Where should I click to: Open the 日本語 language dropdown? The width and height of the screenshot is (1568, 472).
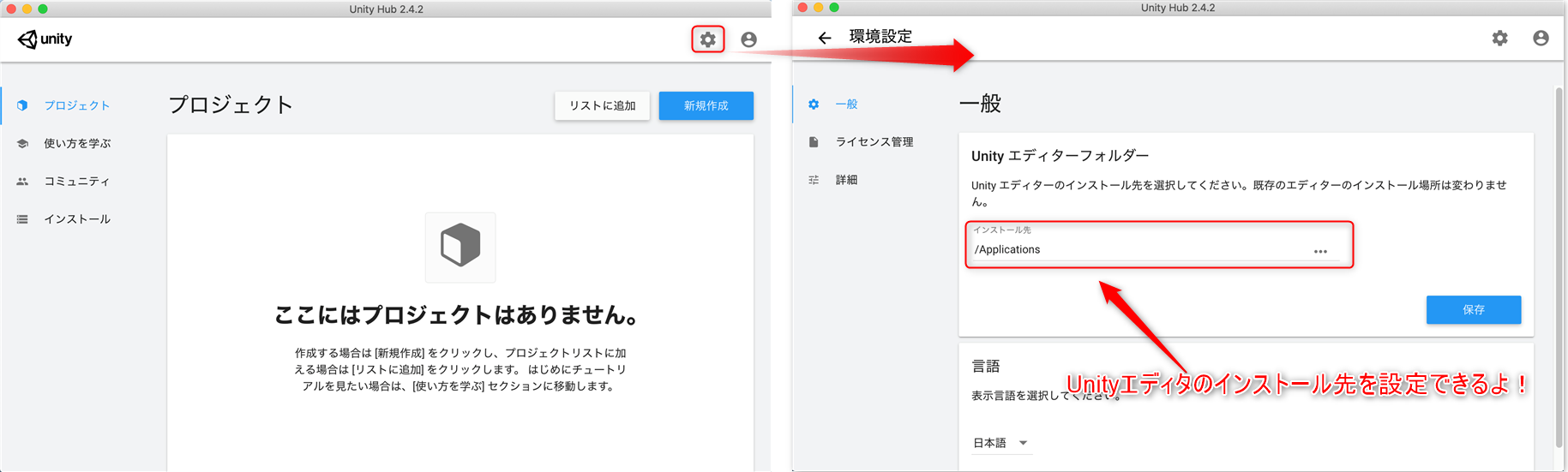[x=1000, y=443]
